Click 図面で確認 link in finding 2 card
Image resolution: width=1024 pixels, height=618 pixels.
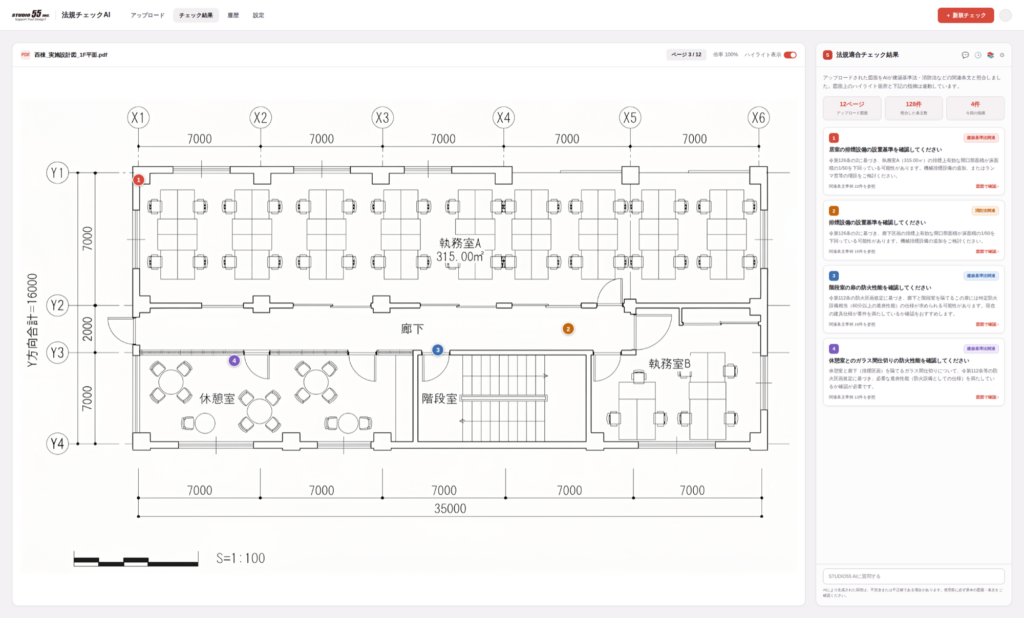pyautogui.click(x=987, y=252)
